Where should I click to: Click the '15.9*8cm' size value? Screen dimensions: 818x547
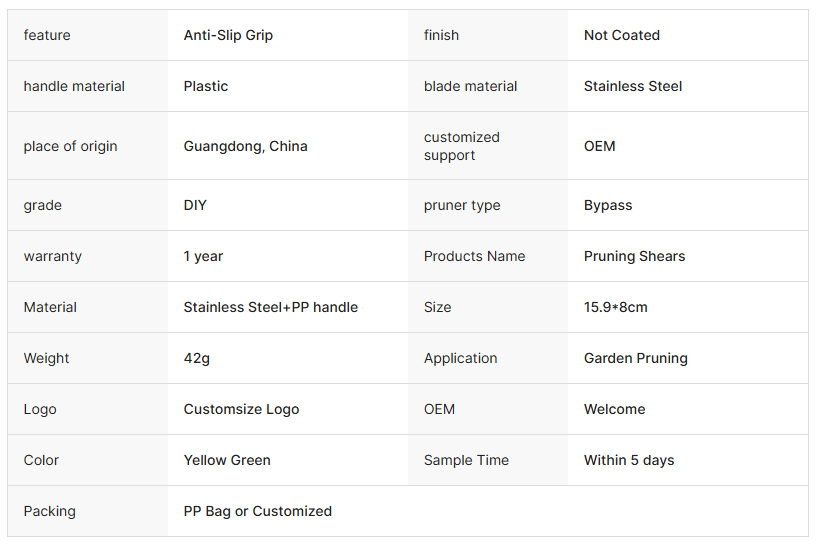(x=615, y=307)
